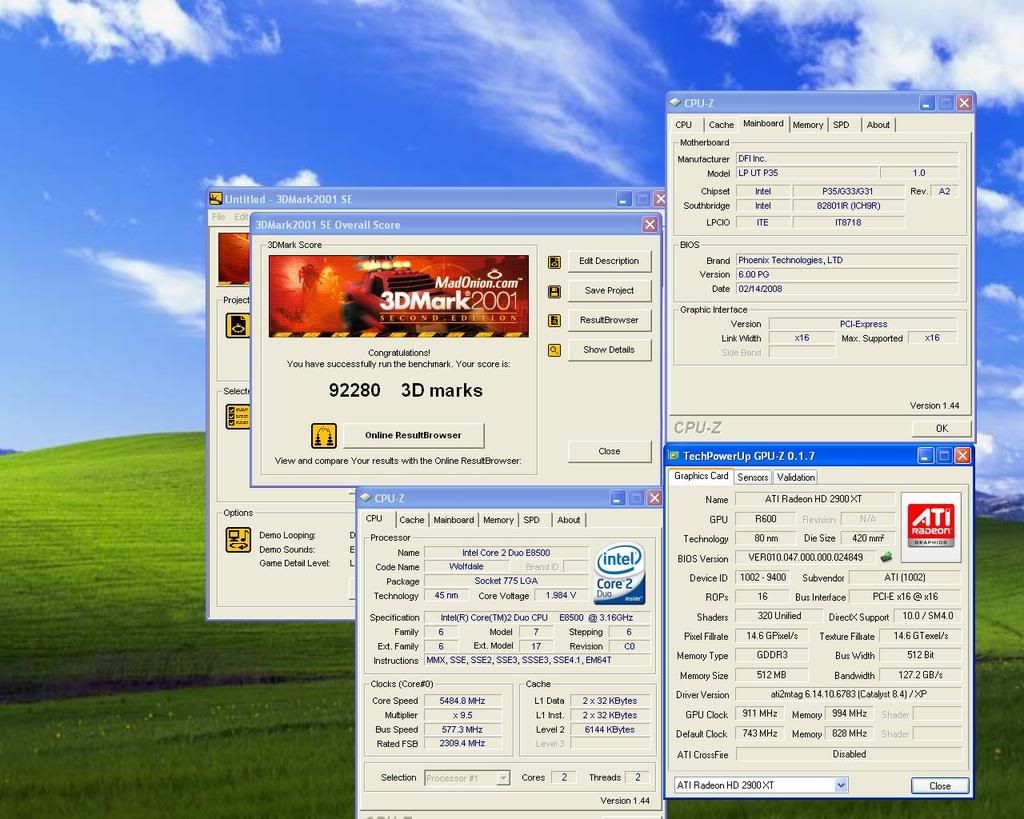Click the "P35/G33/G31" chipset field
1024x819 pixels.
click(847, 191)
